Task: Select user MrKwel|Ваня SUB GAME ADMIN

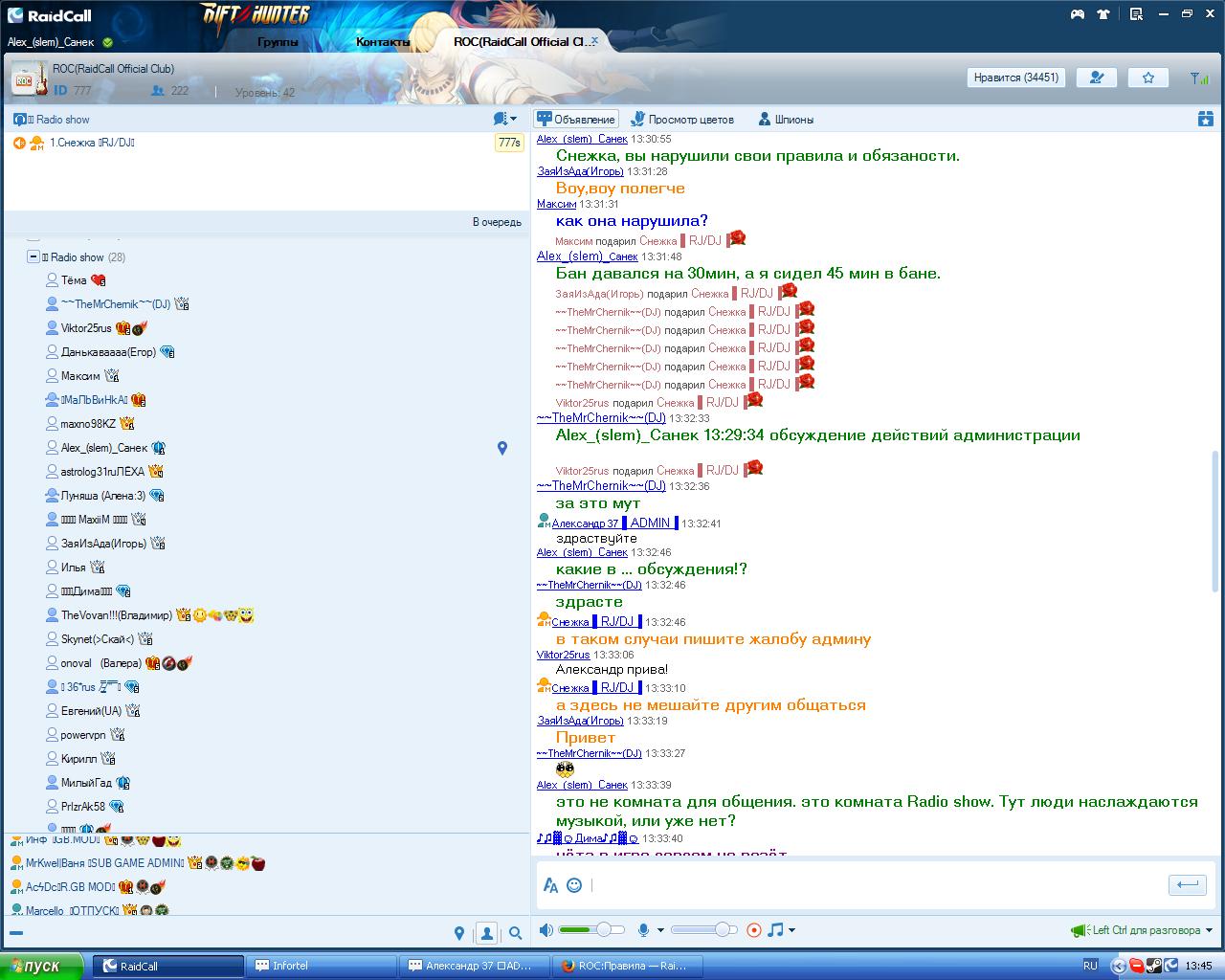Action: click(x=104, y=863)
